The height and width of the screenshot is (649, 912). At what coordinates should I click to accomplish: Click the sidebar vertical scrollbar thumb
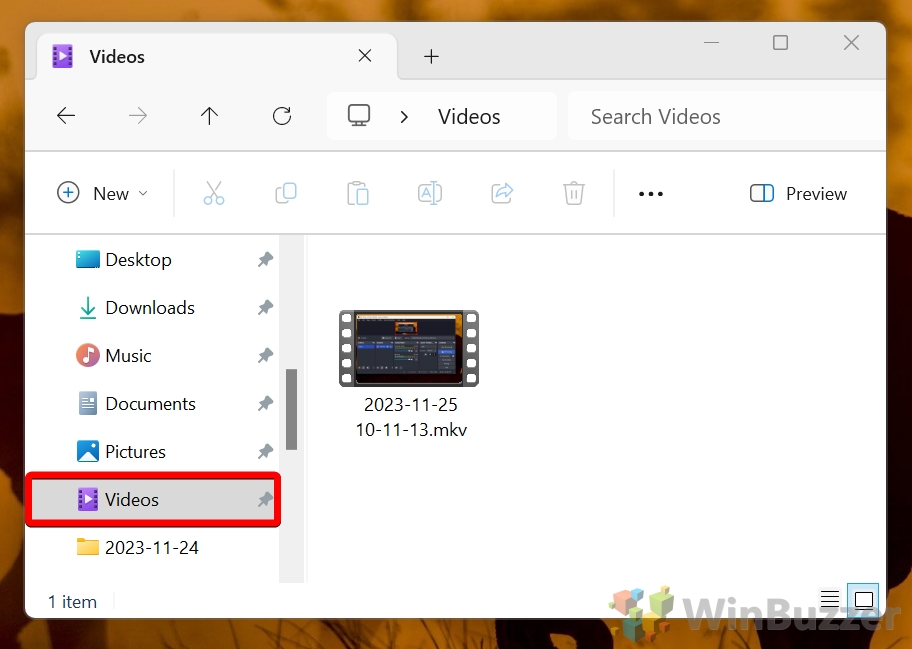[291, 409]
